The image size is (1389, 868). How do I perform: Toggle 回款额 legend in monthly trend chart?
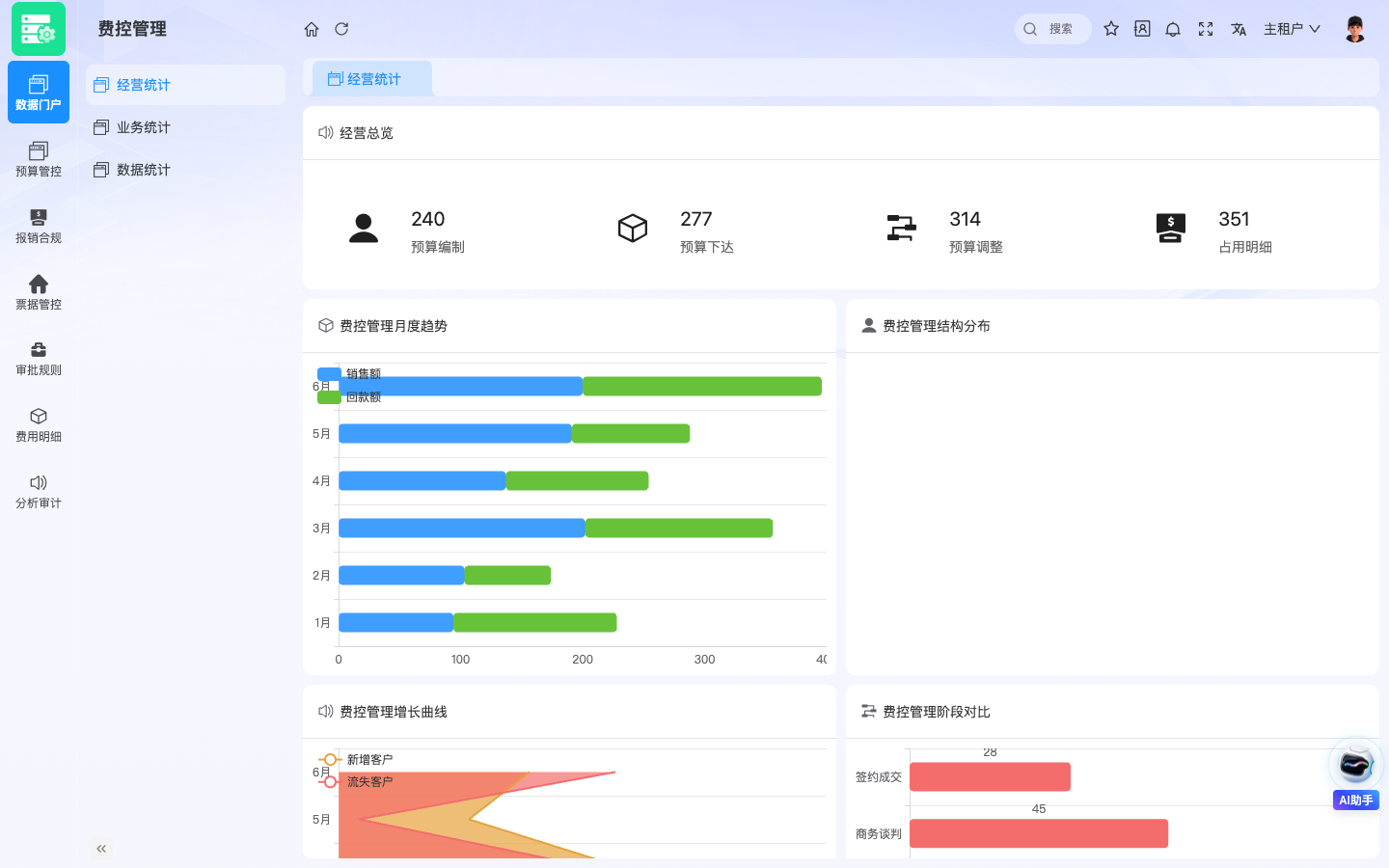[x=349, y=396]
